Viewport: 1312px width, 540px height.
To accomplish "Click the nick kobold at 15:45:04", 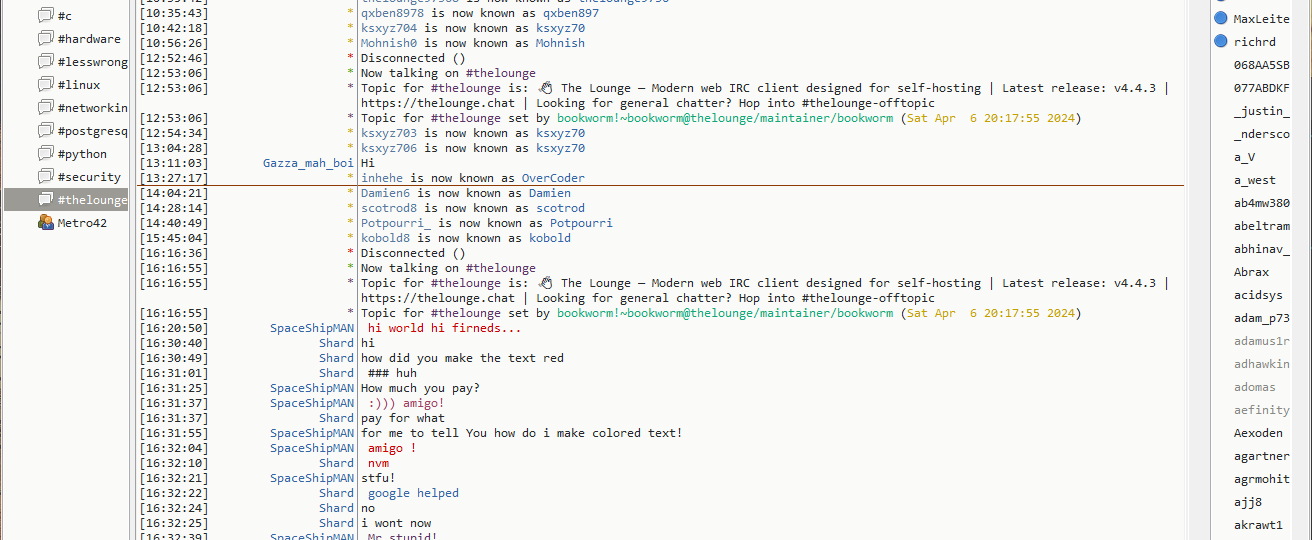I will (550, 238).
